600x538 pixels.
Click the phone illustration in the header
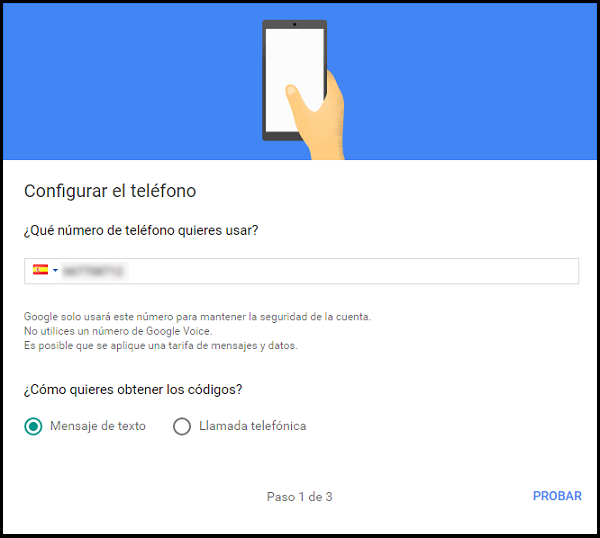coord(294,80)
